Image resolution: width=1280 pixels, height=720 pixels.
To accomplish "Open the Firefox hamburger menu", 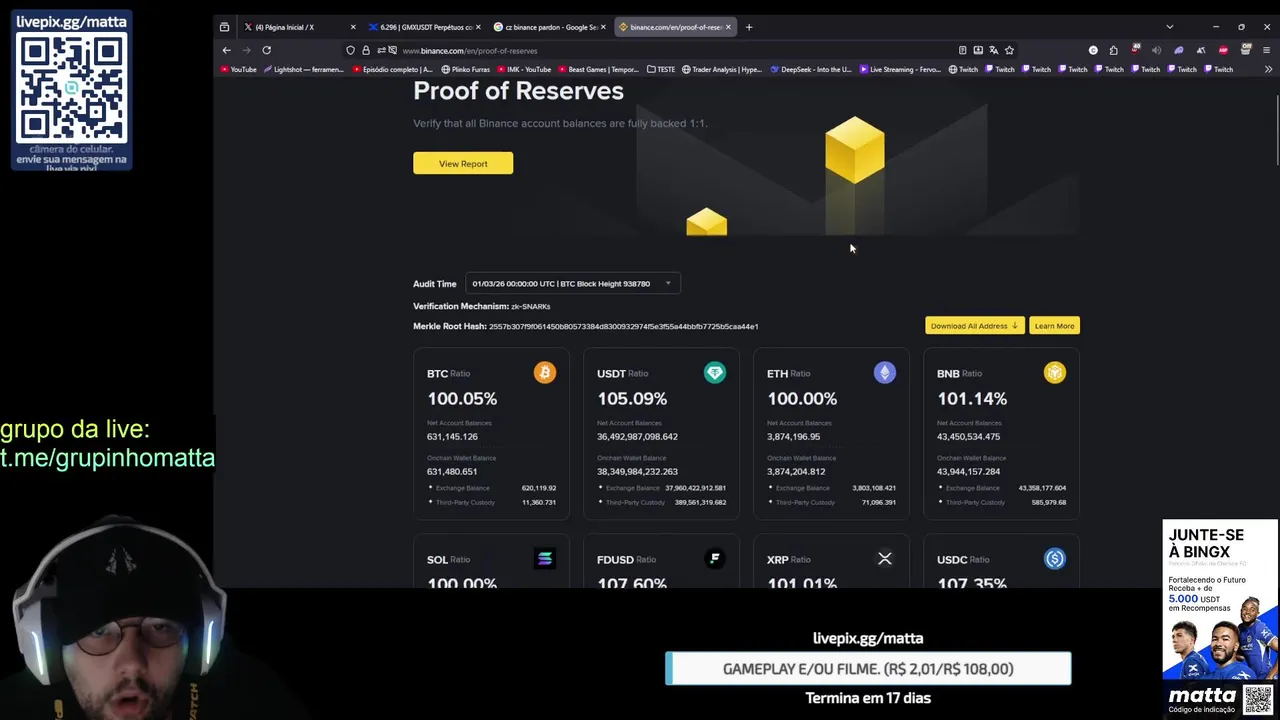I will click(x=1266, y=50).
